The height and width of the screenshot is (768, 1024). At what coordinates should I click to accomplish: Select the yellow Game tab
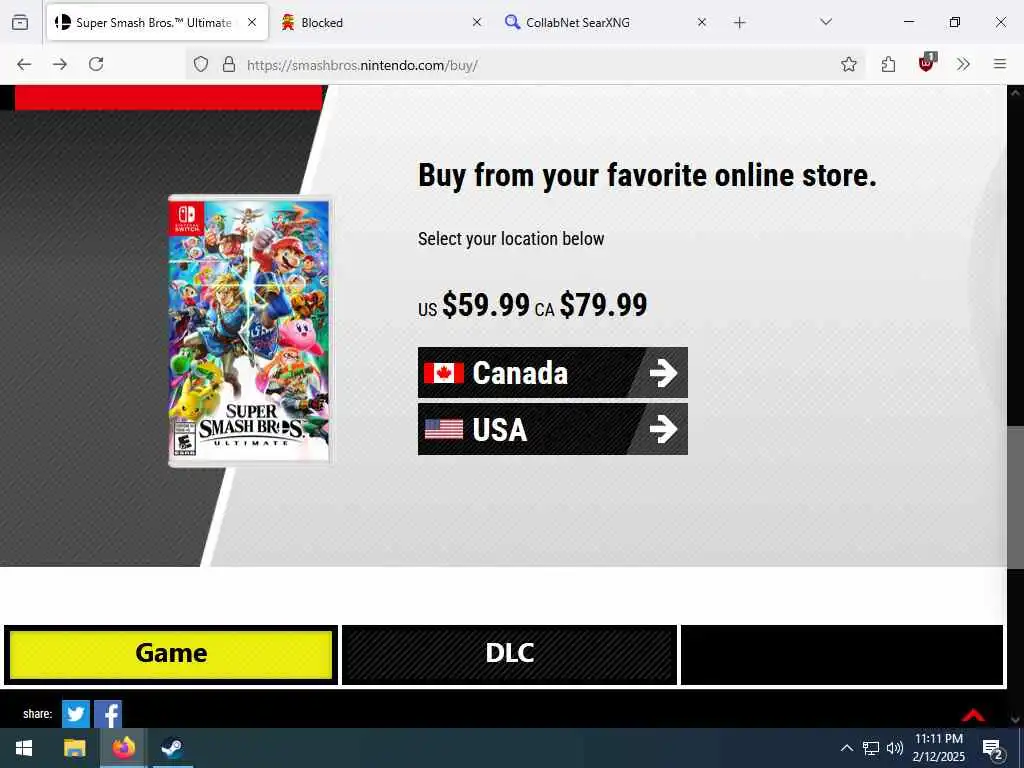(x=171, y=654)
